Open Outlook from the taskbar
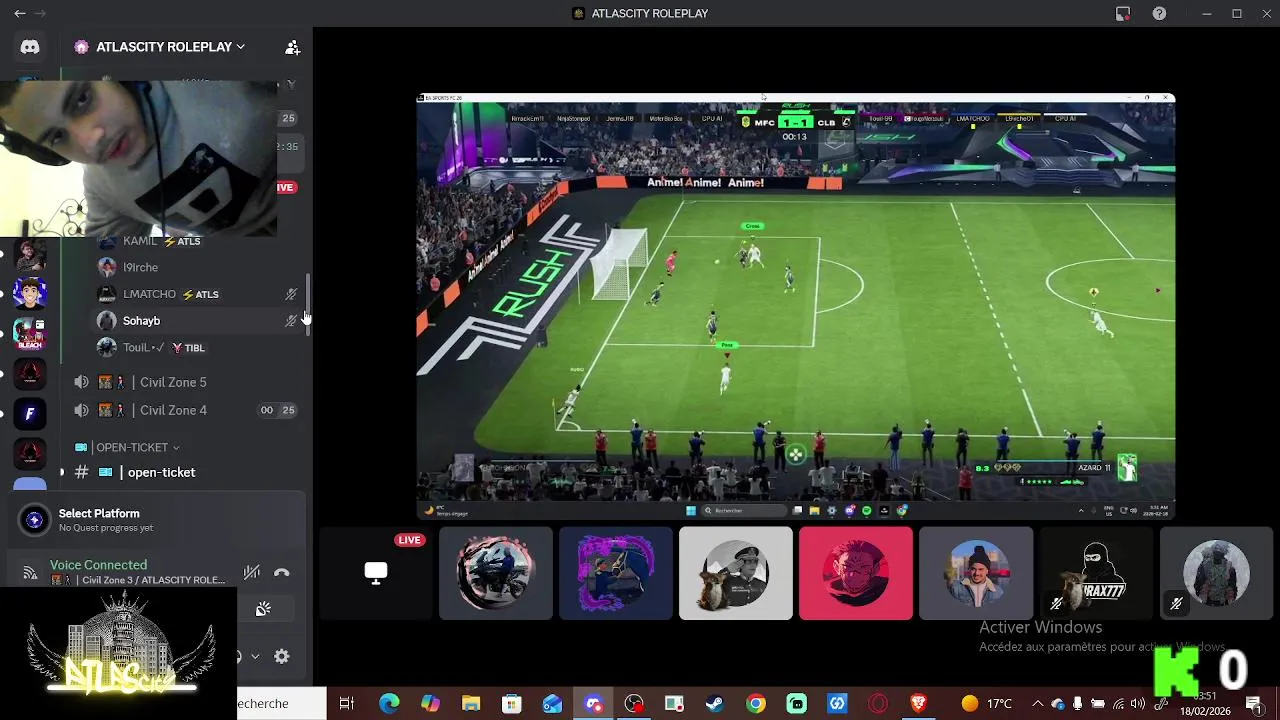The height and width of the screenshot is (720, 1280). pos(553,704)
